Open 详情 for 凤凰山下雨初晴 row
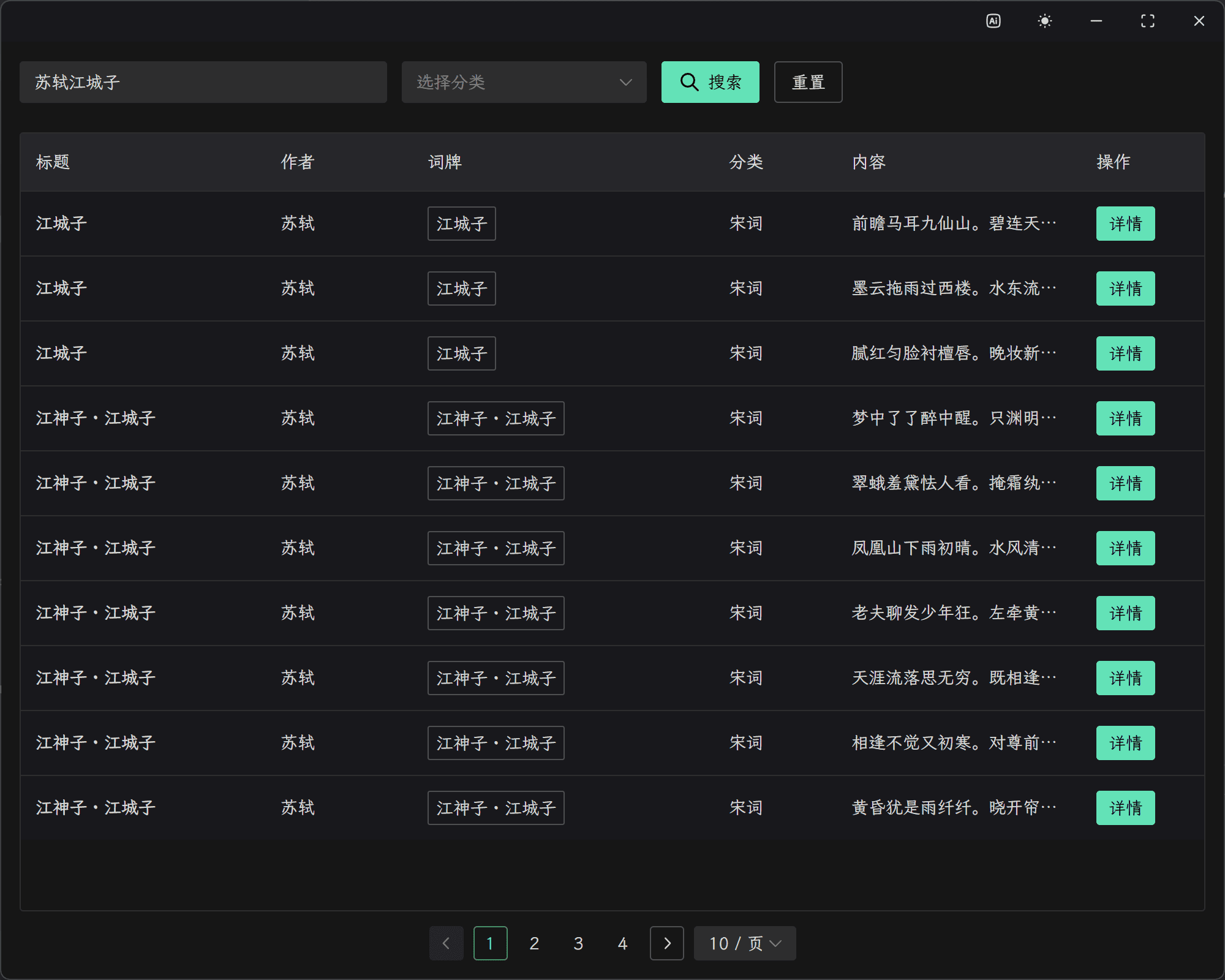 coord(1126,548)
